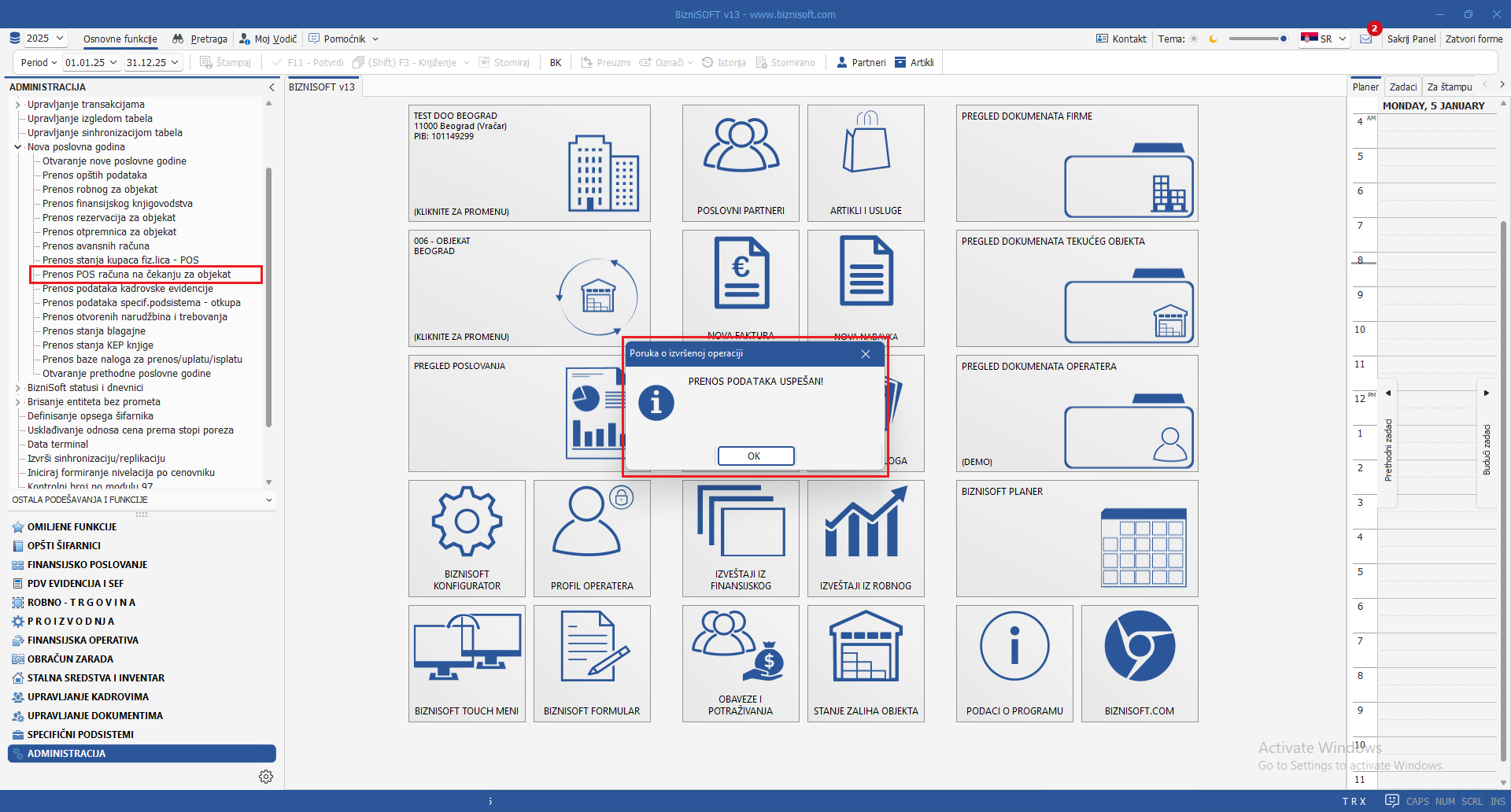This screenshot has width=1511, height=812.
Task: Switch to the light theme sun icon
Action: pyautogui.click(x=1194, y=39)
